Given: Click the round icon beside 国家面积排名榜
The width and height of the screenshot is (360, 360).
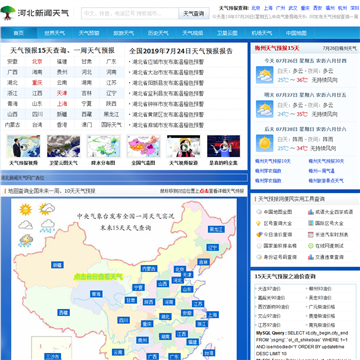Looking at the screenshot, I should (x=259, y=246).
